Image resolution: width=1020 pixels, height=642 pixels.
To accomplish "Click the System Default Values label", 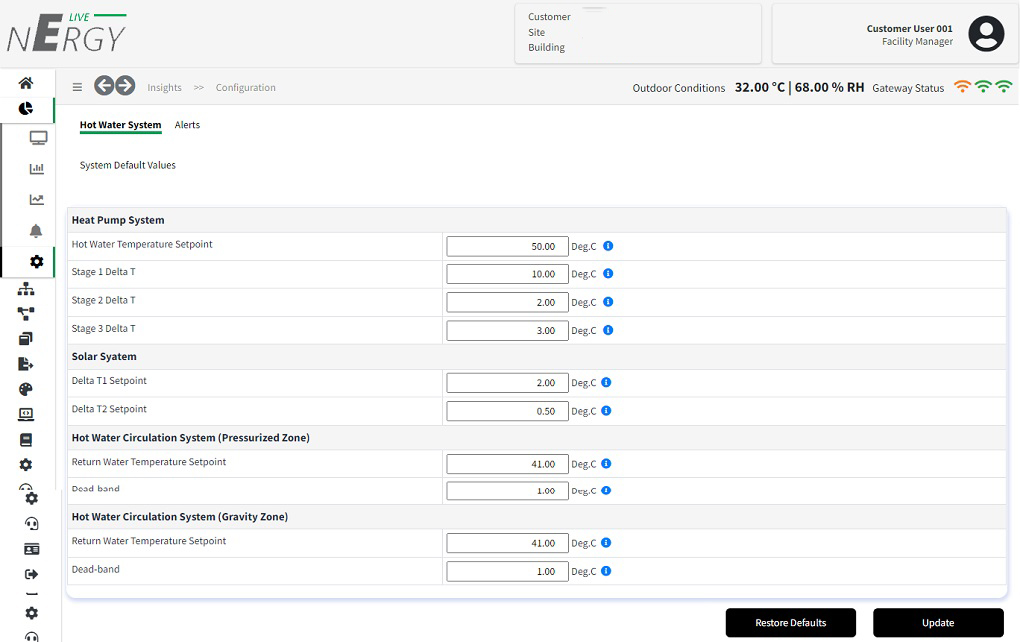I will (x=128, y=165).
